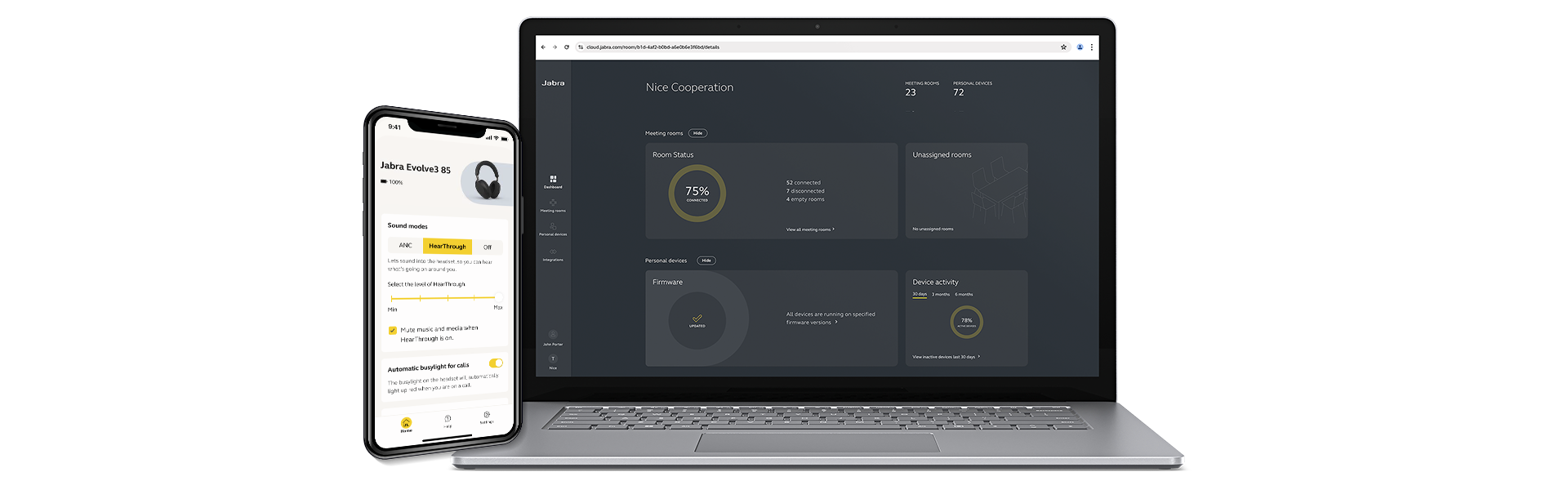This screenshot has height=490, width=1568.
Task: Switch Device activity to 30 days
Action: (920, 294)
